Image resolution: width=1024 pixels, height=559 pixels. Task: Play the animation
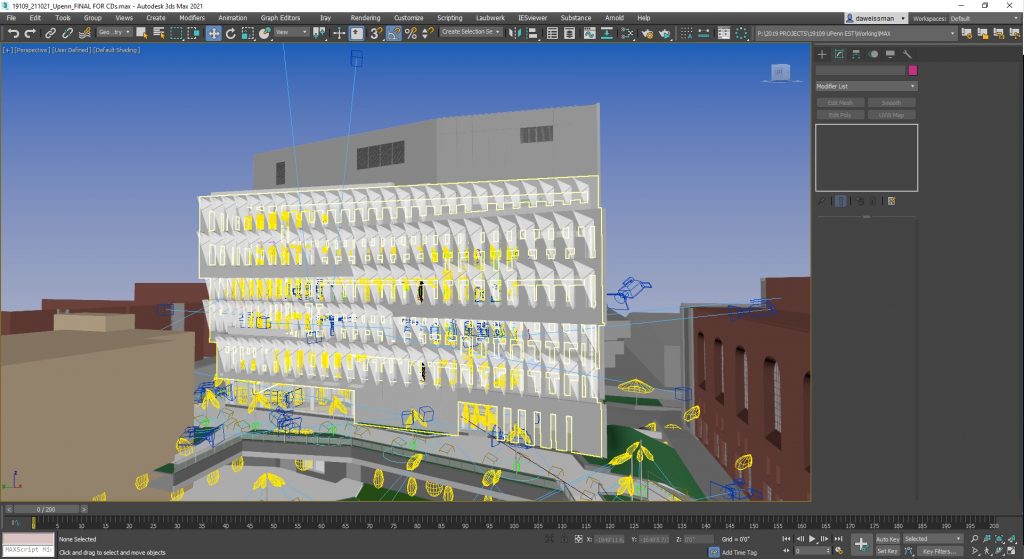[812, 539]
